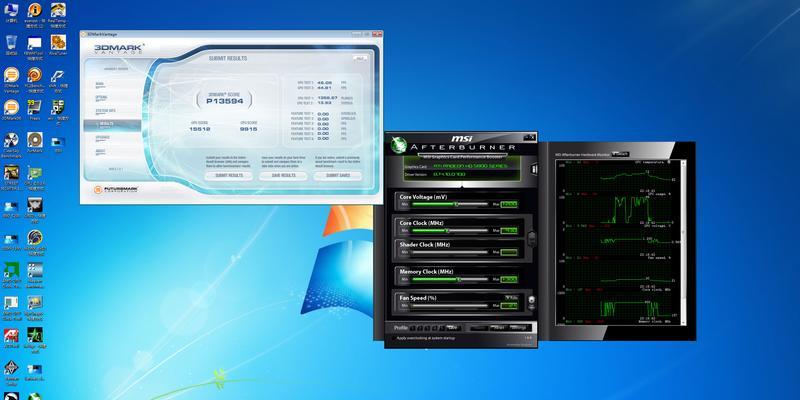
Task: Click the GPU usage graph in monitor
Action: [x=618, y=208]
